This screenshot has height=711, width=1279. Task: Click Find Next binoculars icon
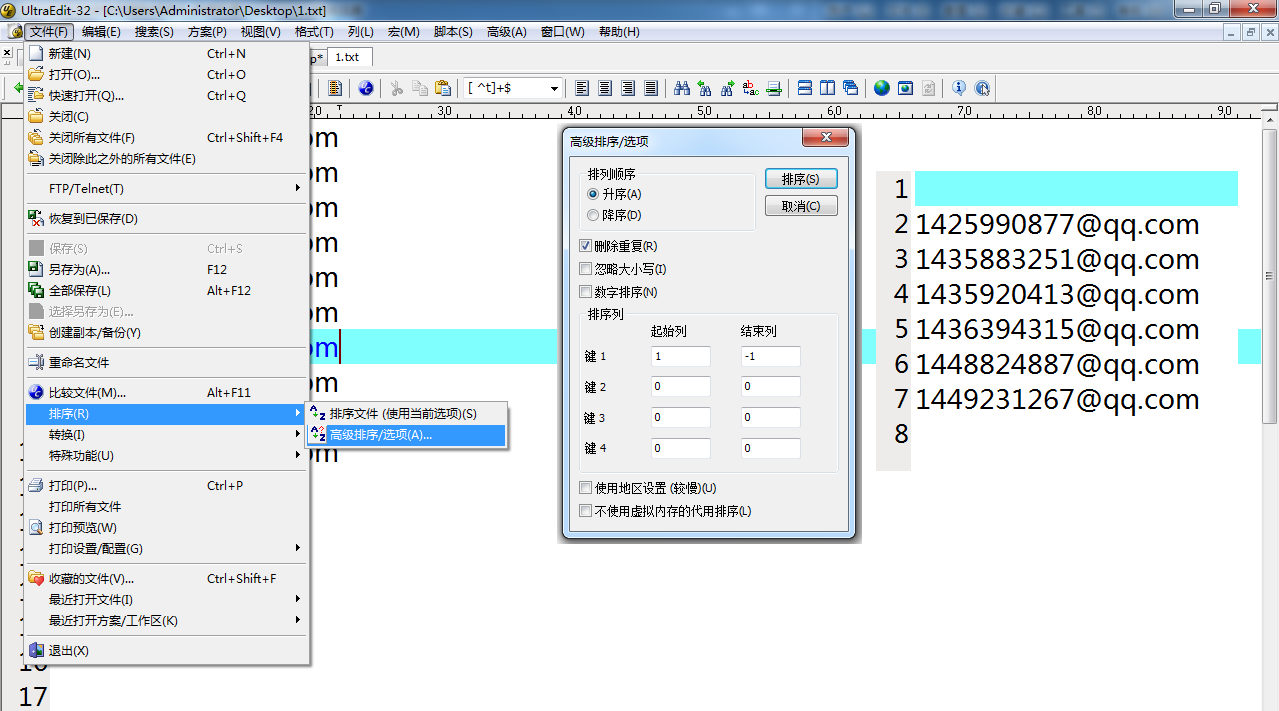(728, 88)
